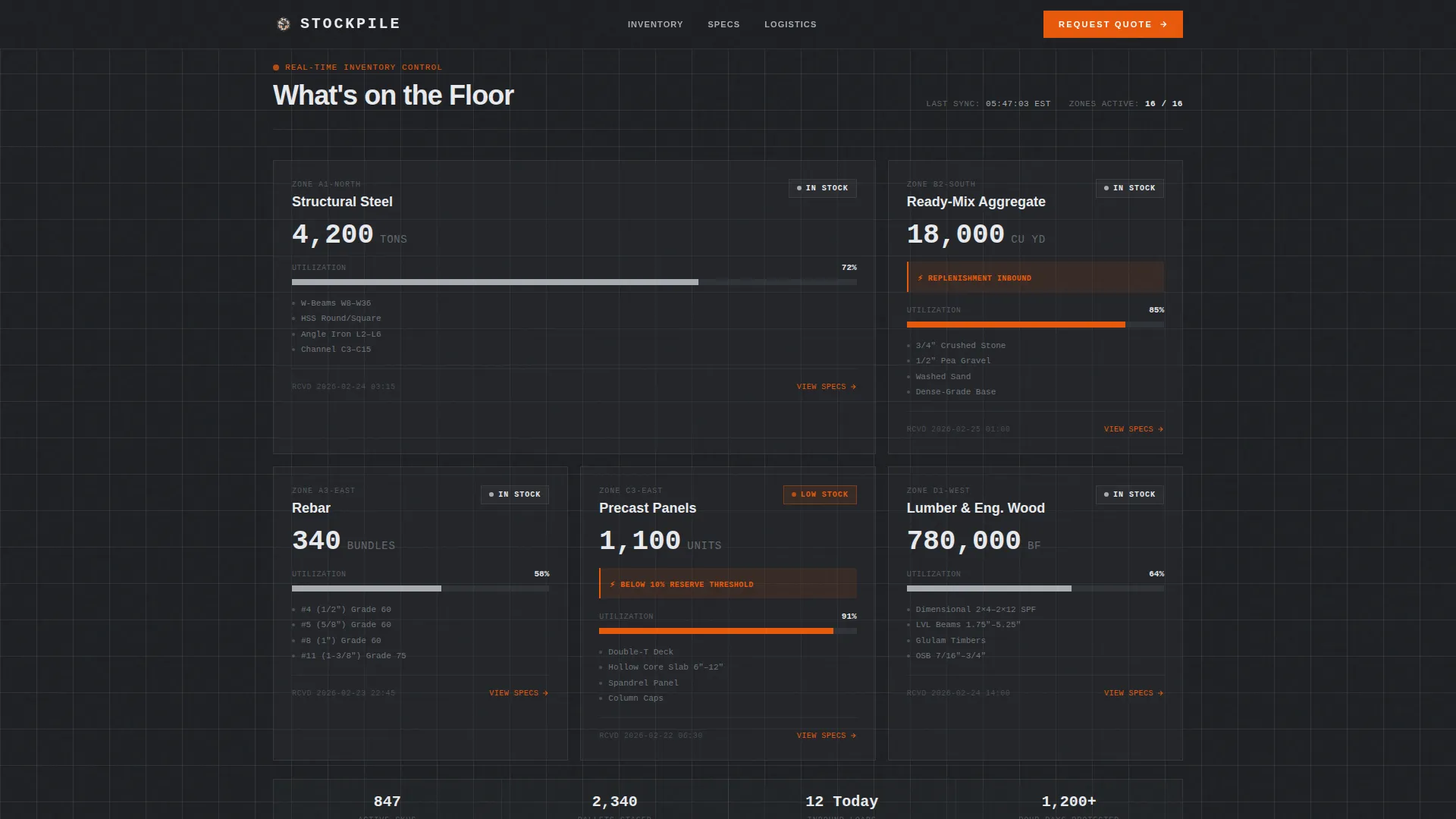Image resolution: width=1456 pixels, height=819 pixels.
Task: Click Double-T Deck list item
Action: (641, 652)
